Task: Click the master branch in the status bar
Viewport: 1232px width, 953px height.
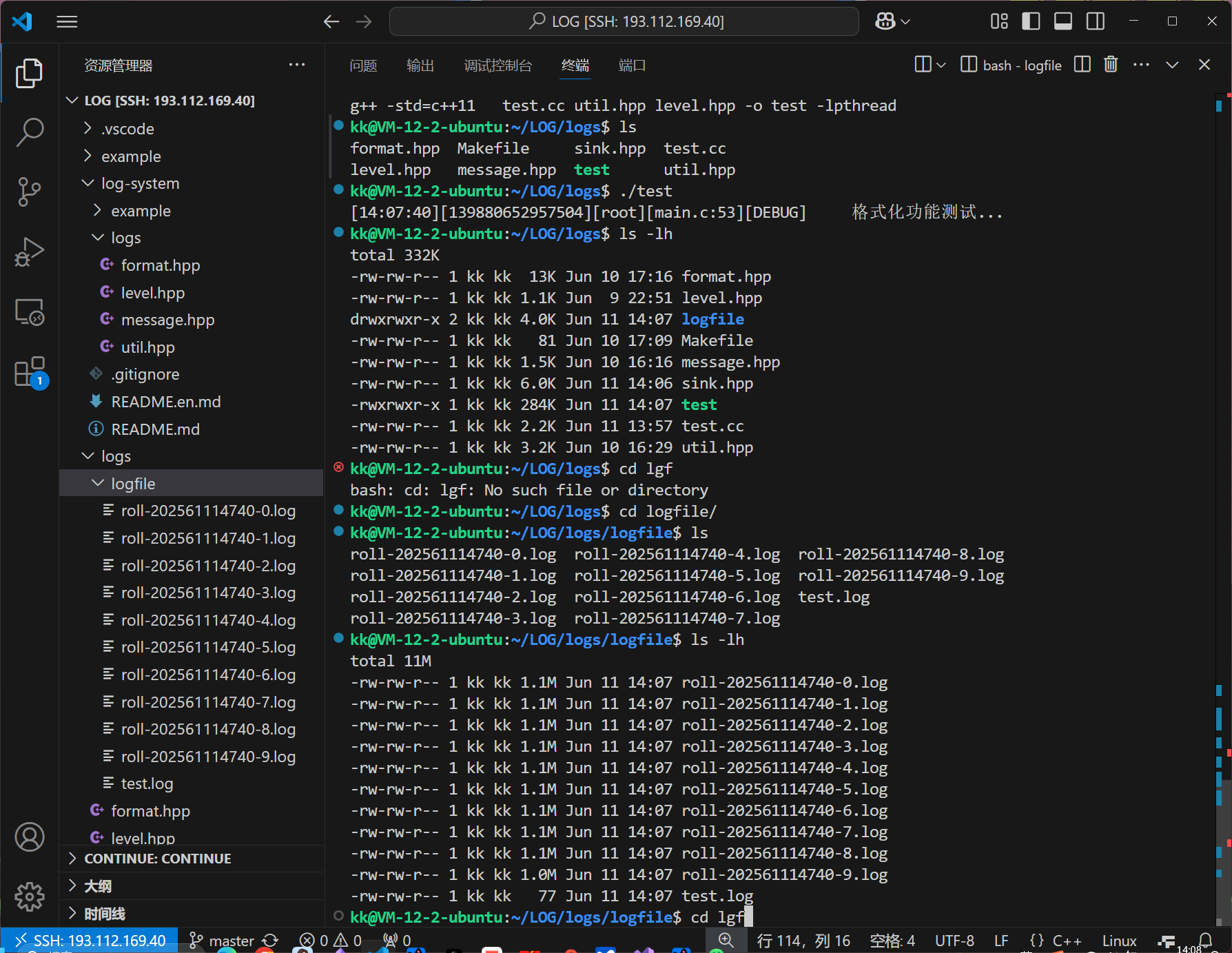Action: tap(222, 941)
